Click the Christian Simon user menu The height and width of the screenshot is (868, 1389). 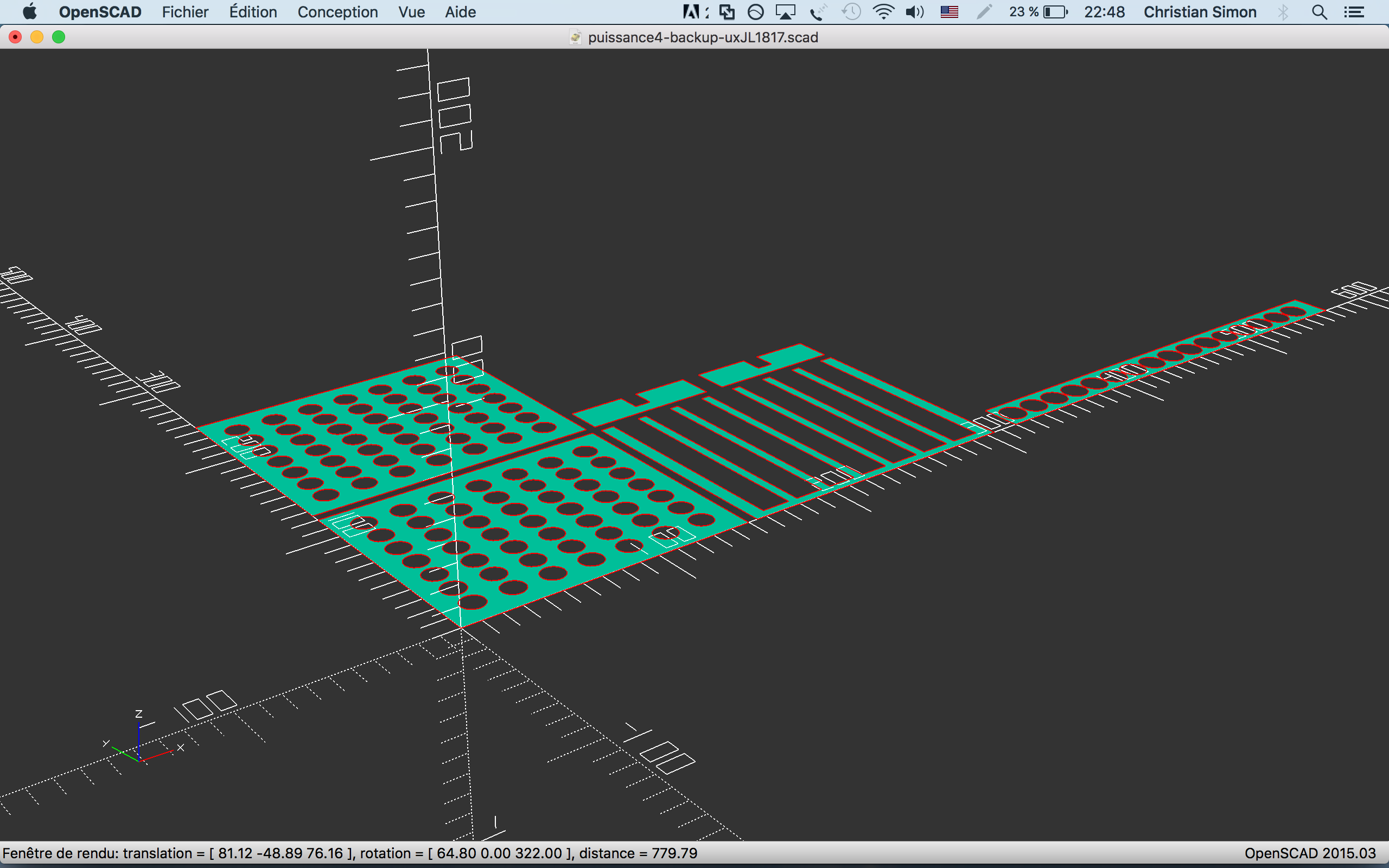[1200, 12]
